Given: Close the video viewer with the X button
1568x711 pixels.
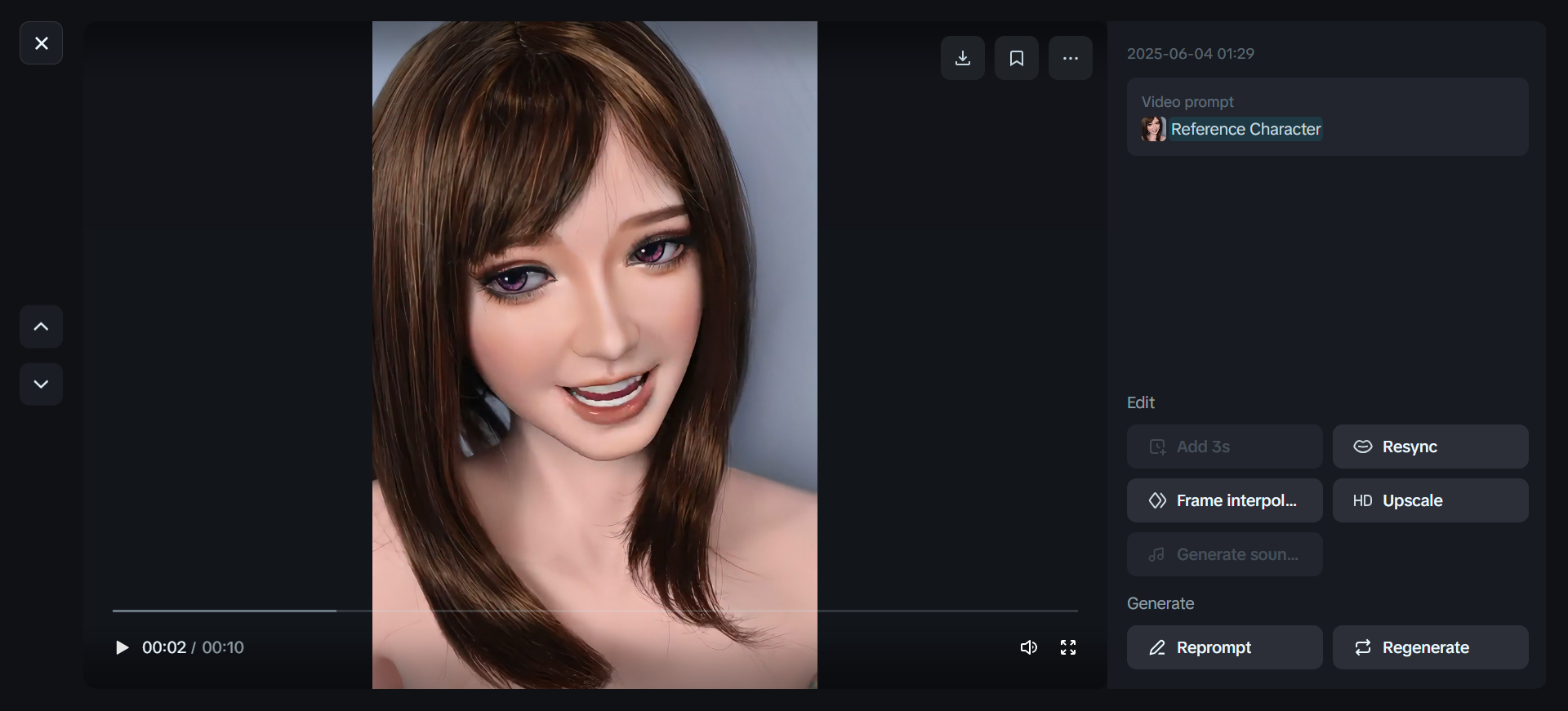Looking at the screenshot, I should tap(41, 43).
